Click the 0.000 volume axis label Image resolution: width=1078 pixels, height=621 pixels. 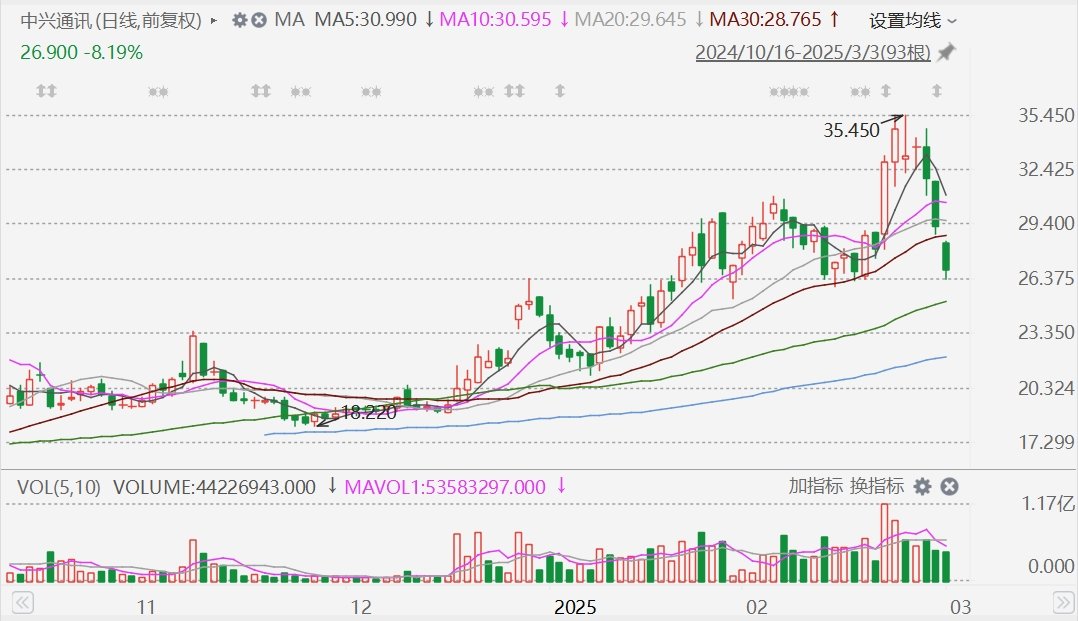(1051, 566)
